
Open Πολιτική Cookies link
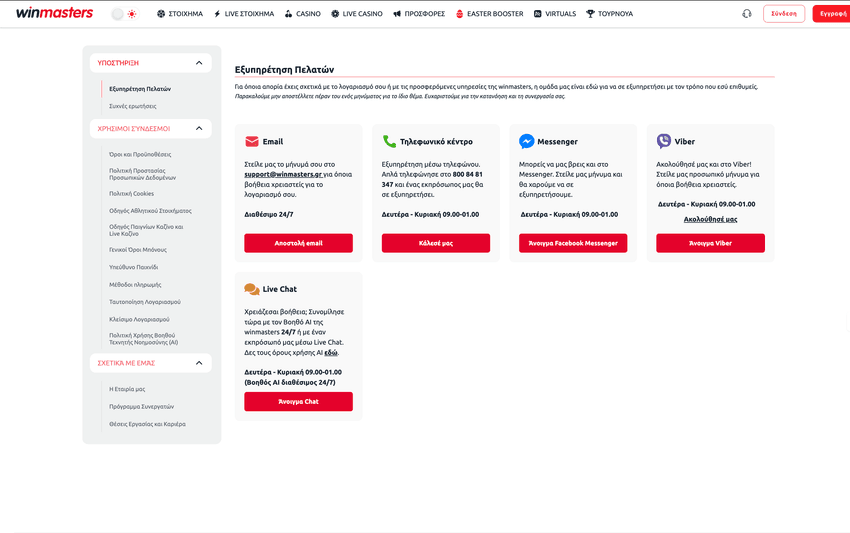132,194
